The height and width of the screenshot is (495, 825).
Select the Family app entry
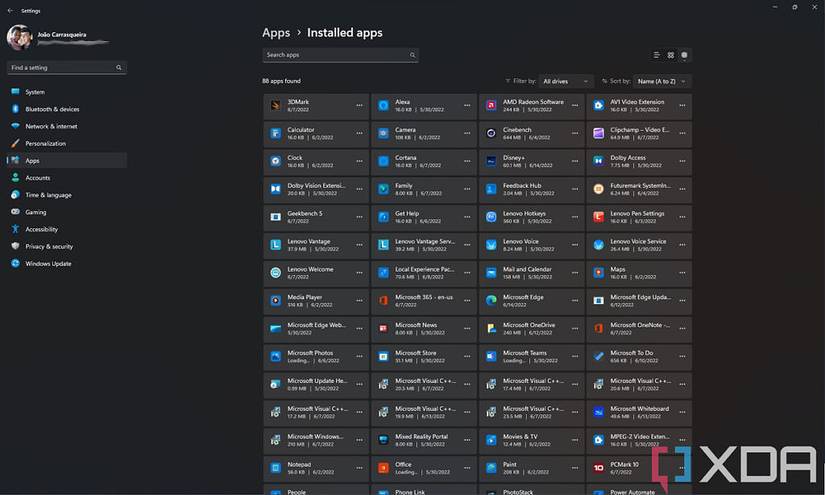point(424,189)
